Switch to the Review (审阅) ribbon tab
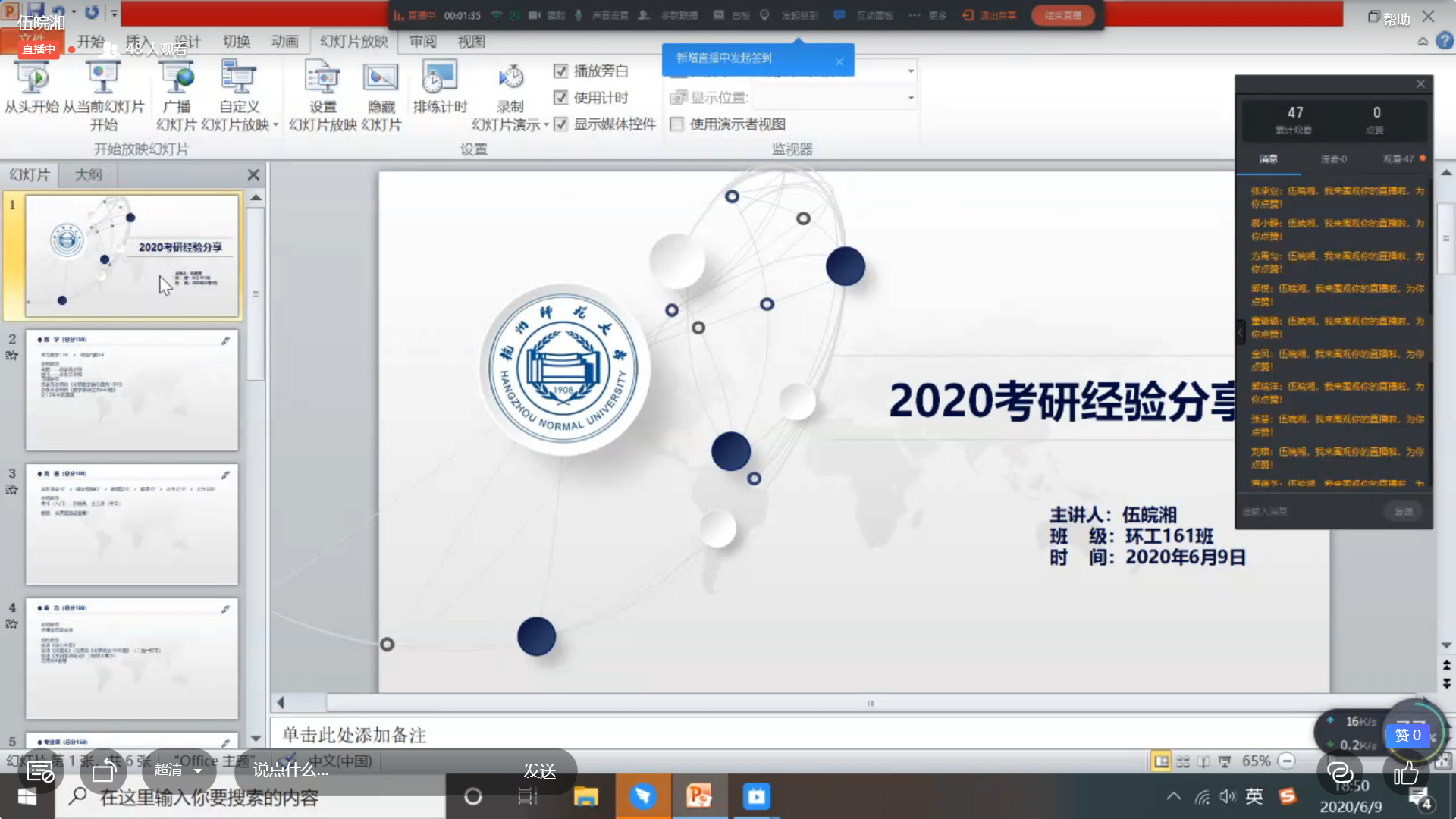The image size is (1456, 819). (422, 42)
